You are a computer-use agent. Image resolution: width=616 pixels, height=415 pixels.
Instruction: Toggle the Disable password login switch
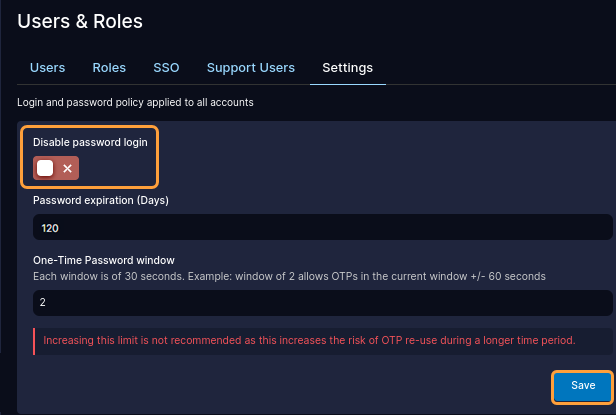[56, 168]
